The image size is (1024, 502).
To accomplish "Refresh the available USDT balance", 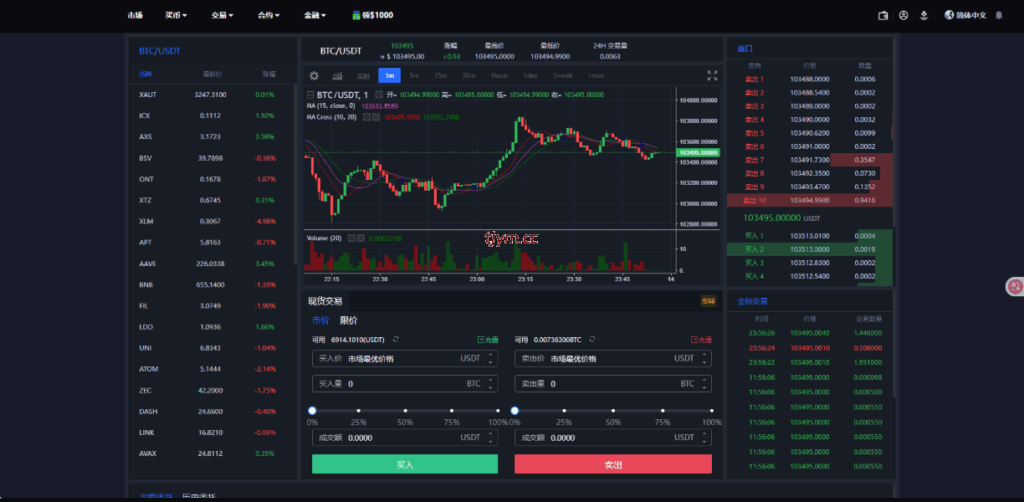I will tap(396, 340).
